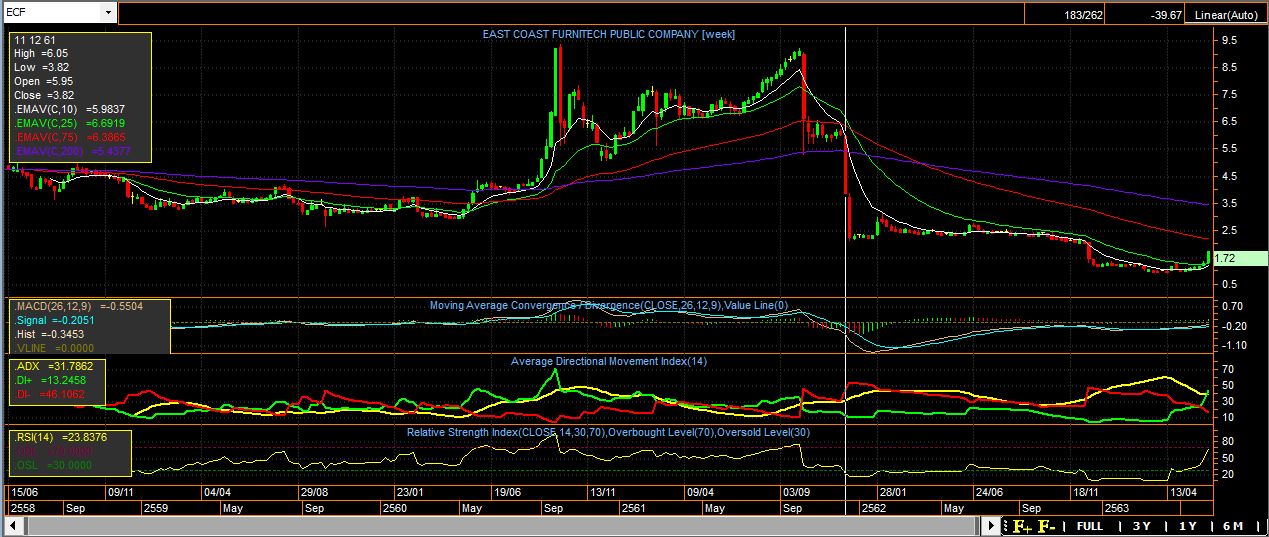Select the EMAV(C,25) green legend entry
The width and height of the screenshot is (1269, 537).
69,122
